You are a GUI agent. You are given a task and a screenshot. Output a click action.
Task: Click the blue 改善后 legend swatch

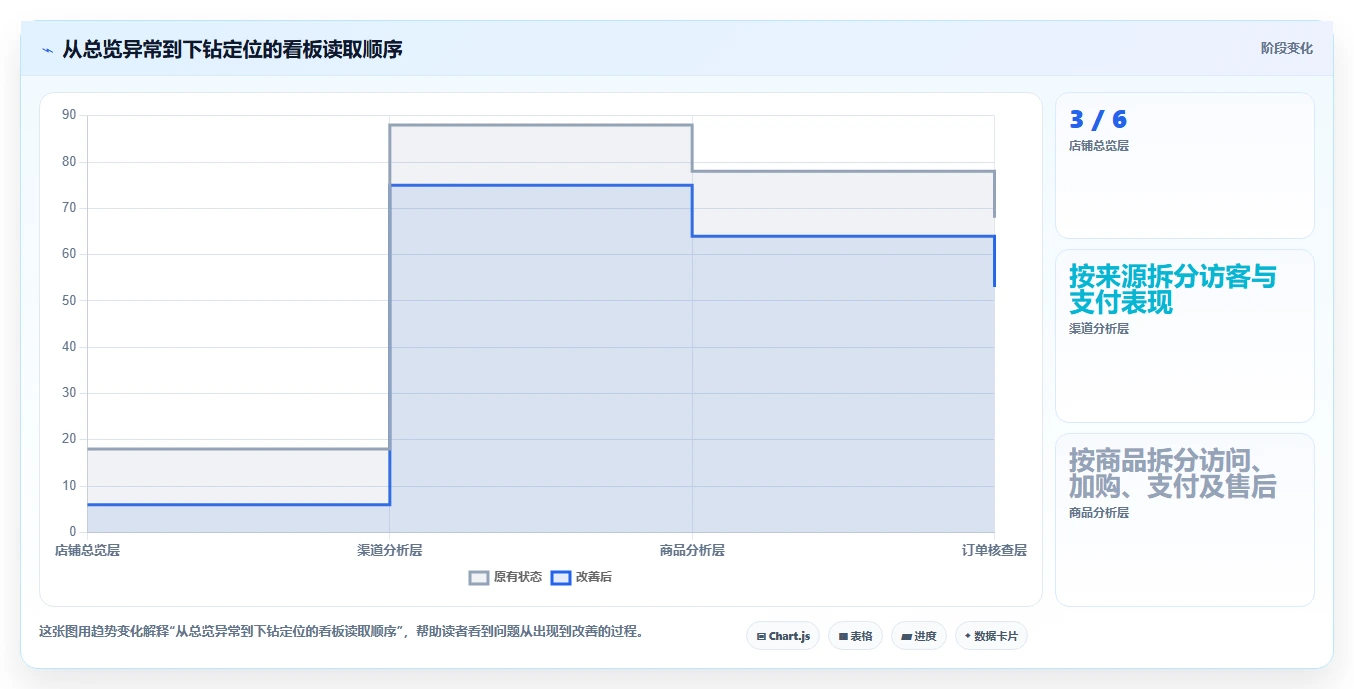pos(561,577)
